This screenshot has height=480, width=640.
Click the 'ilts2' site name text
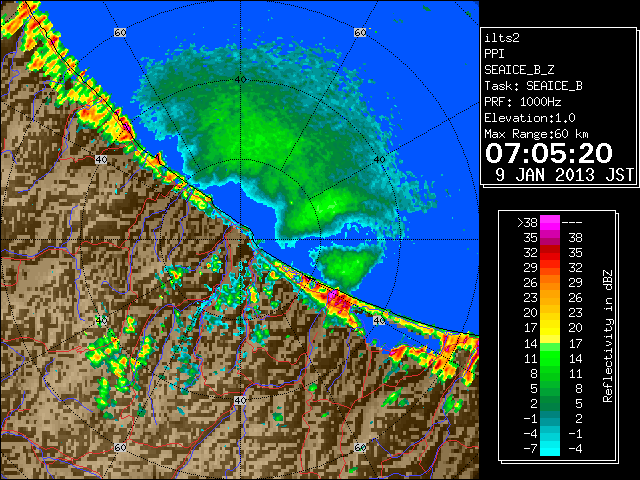(x=502, y=38)
